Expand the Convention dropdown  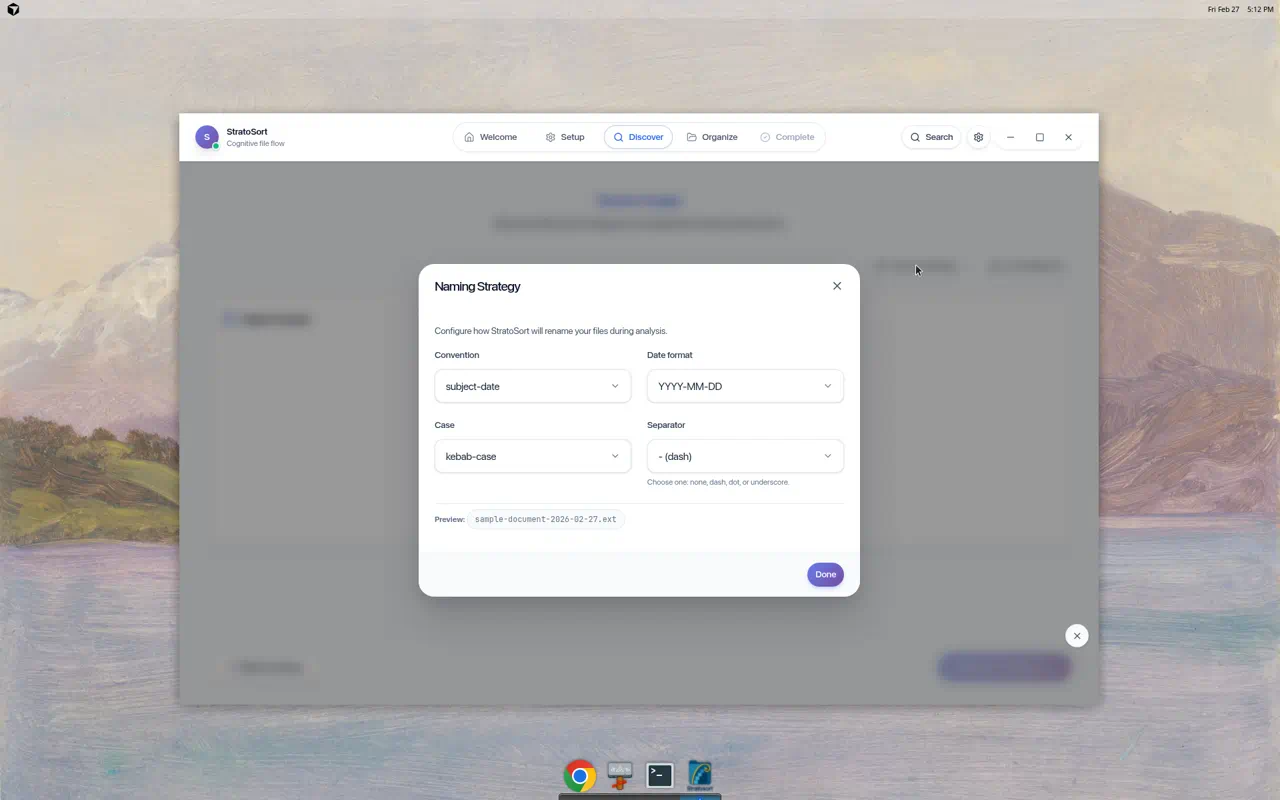coord(532,386)
